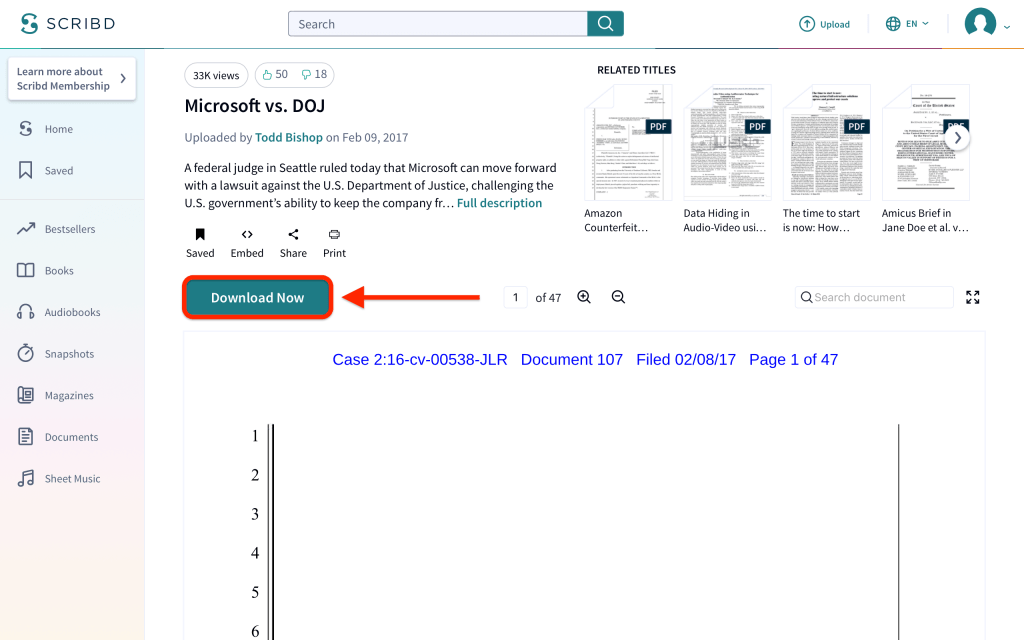The width and height of the screenshot is (1024, 640).
Task: Open Bestsellers in the sidebar
Action: point(70,229)
